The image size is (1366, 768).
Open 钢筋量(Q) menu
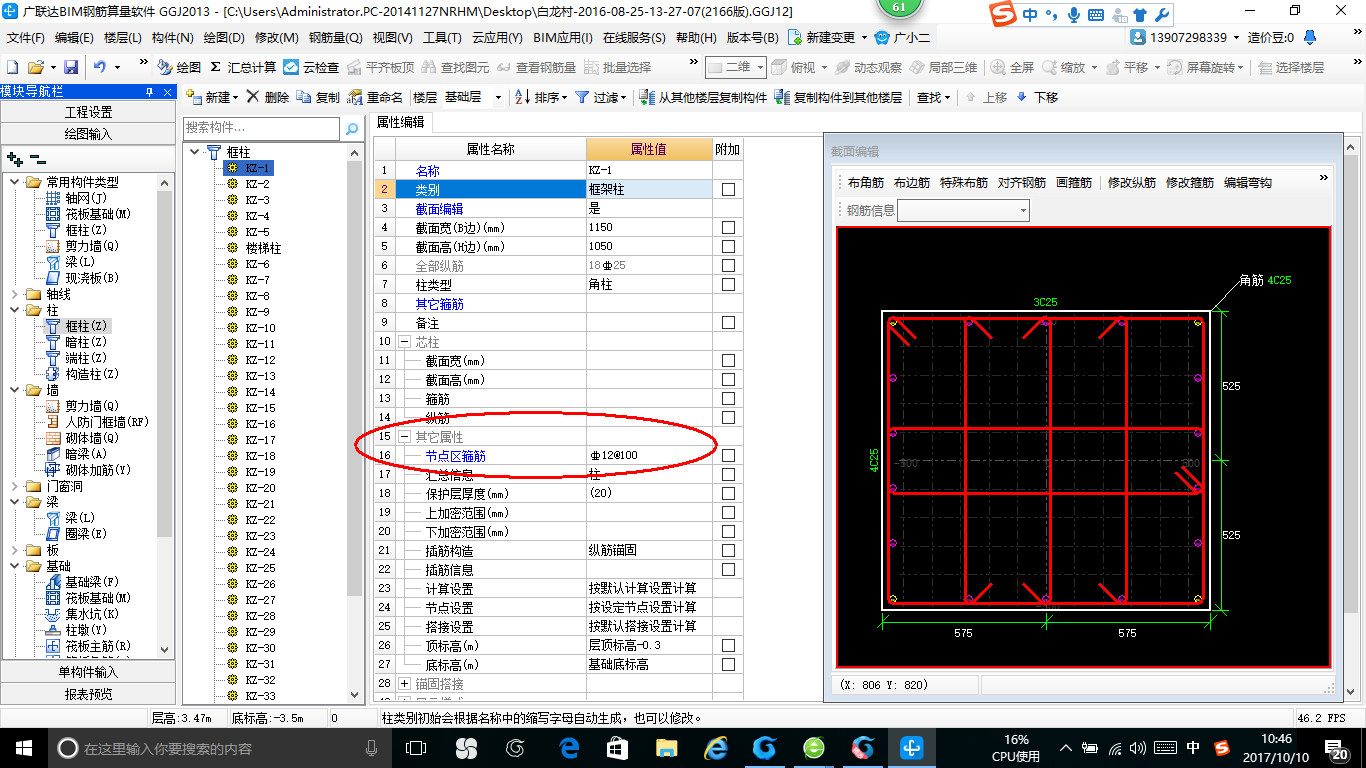click(335, 38)
